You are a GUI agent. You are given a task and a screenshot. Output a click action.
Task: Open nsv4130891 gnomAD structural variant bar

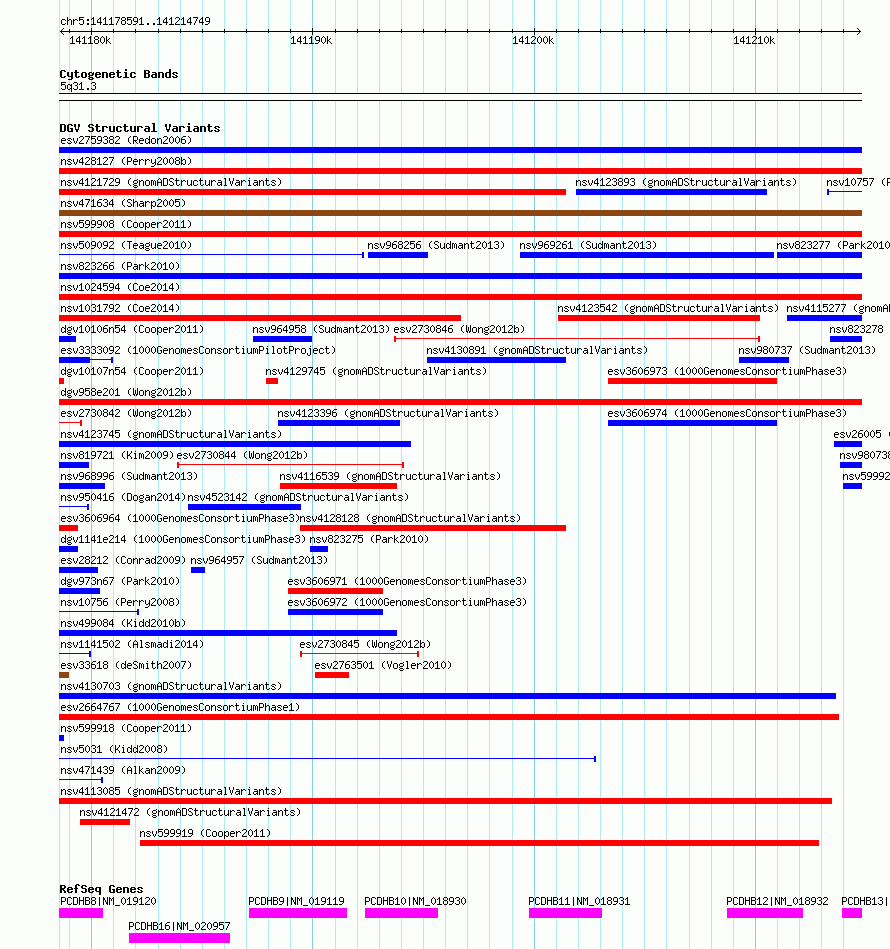(x=496, y=360)
